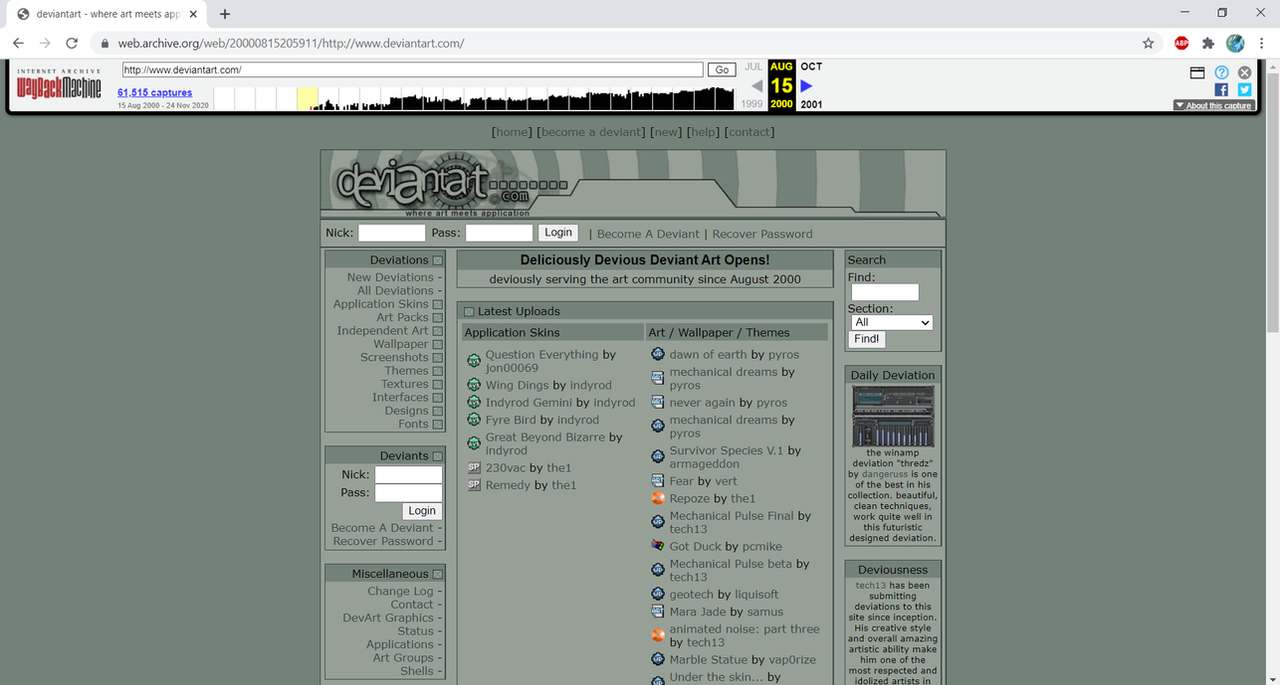Click the icon next to Fear by vert
The image size is (1280, 685).
point(658,481)
